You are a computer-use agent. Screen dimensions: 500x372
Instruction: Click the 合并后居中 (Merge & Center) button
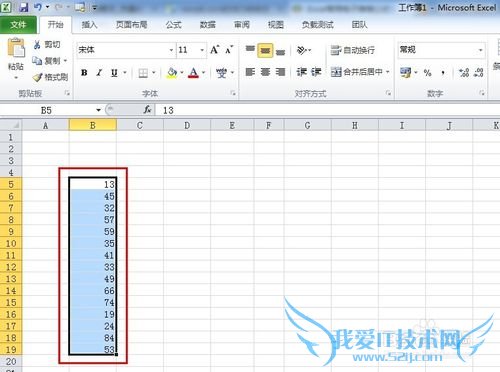pyautogui.click(x=357, y=72)
